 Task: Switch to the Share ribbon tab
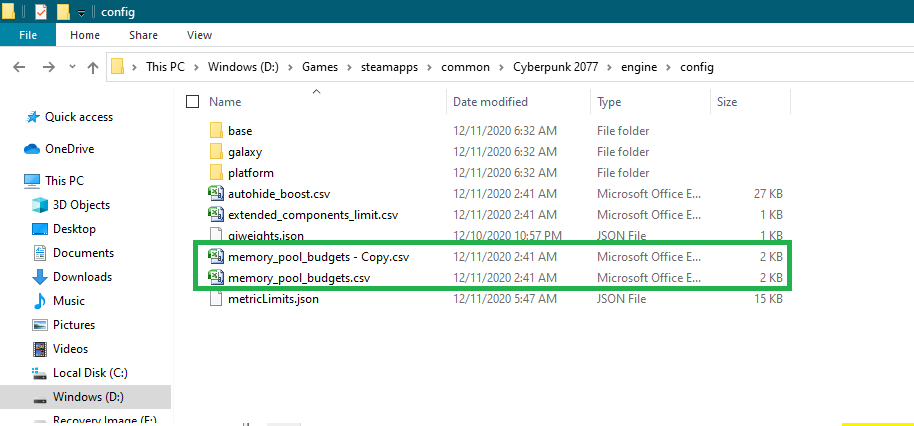pos(143,35)
